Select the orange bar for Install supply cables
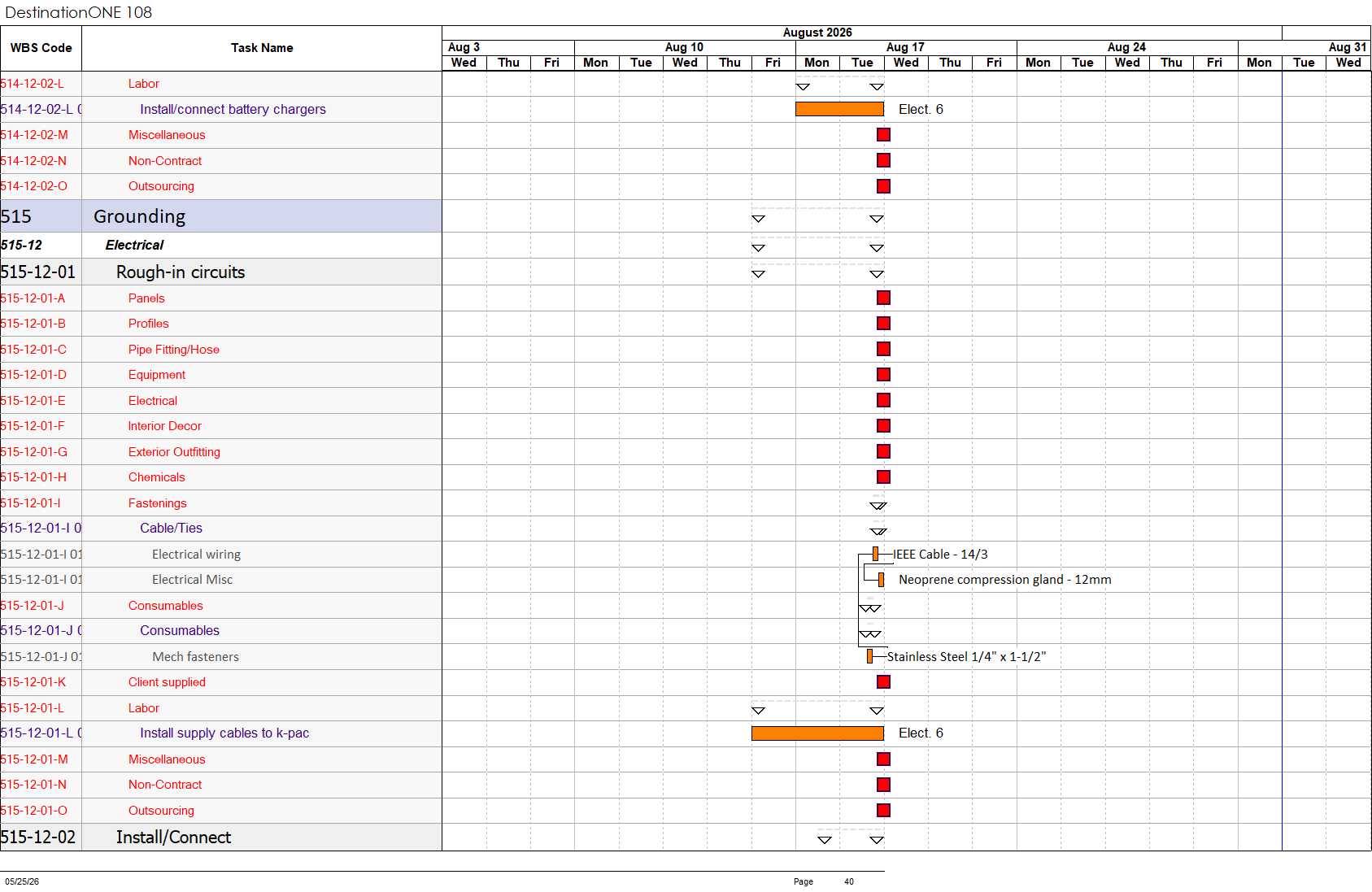Viewport: 1372px width, 892px height. point(817,733)
